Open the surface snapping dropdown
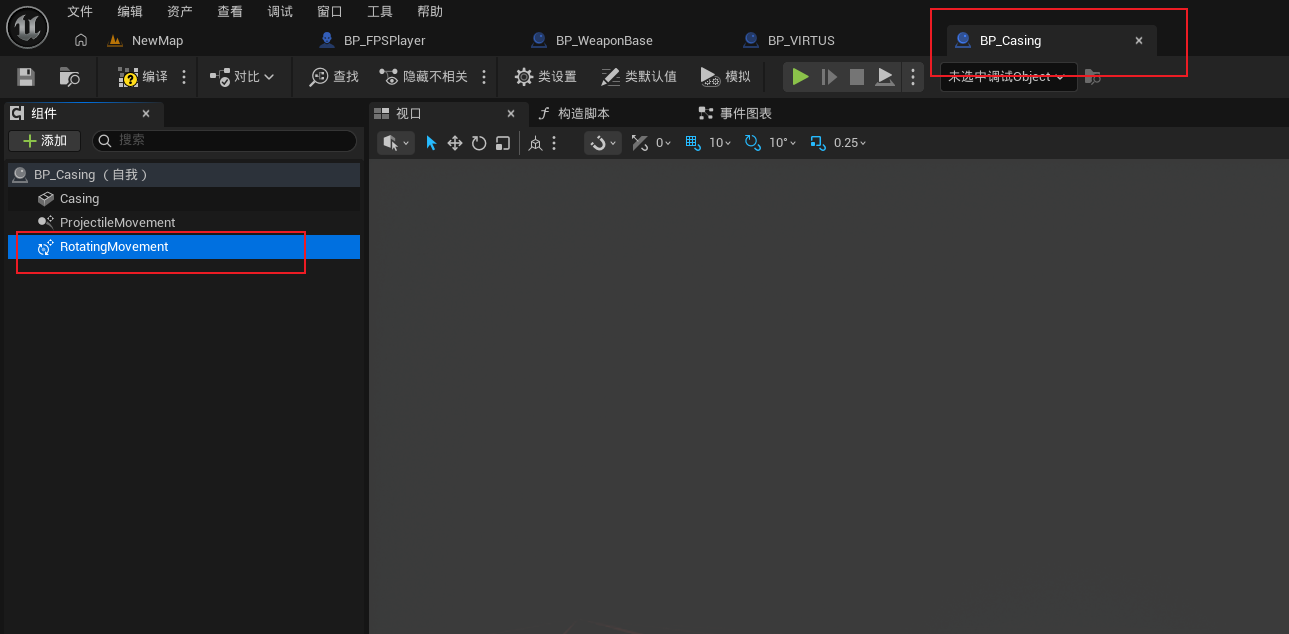The width and height of the screenshot is (1289, 634). click(603, 143)
